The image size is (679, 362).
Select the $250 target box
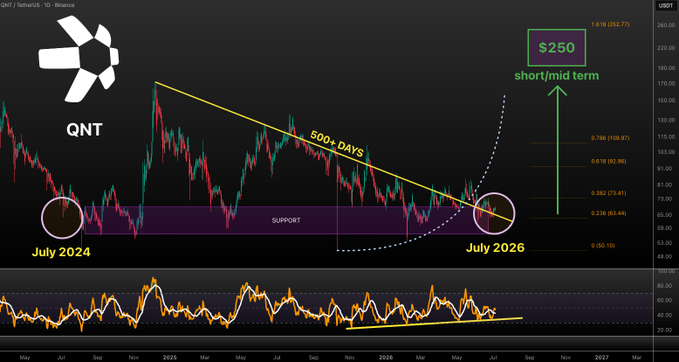pyautogui.click(x=556, y=48)
